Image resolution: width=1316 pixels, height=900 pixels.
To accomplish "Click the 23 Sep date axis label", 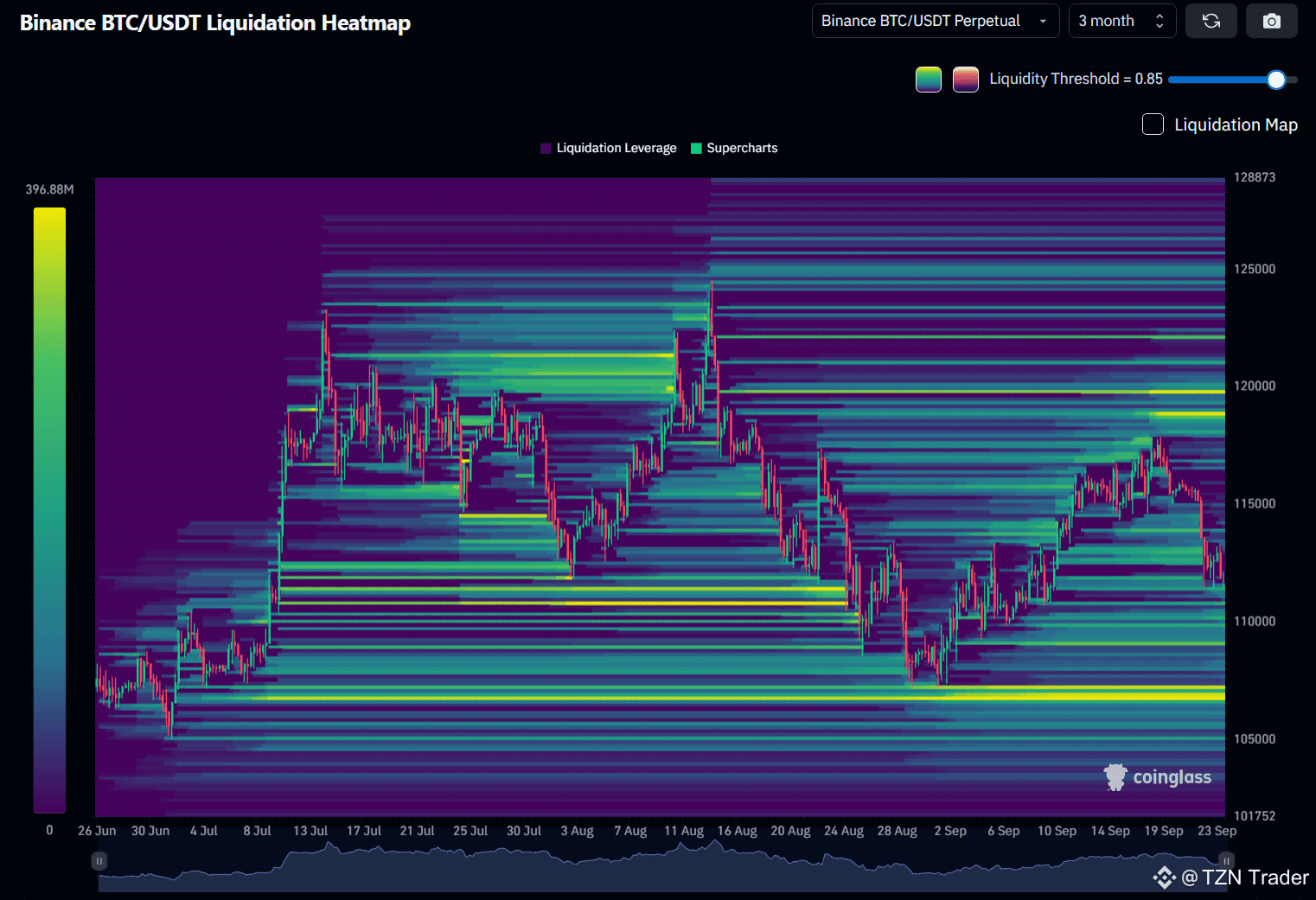I will pyautogui.click(x=1217, y=831).
